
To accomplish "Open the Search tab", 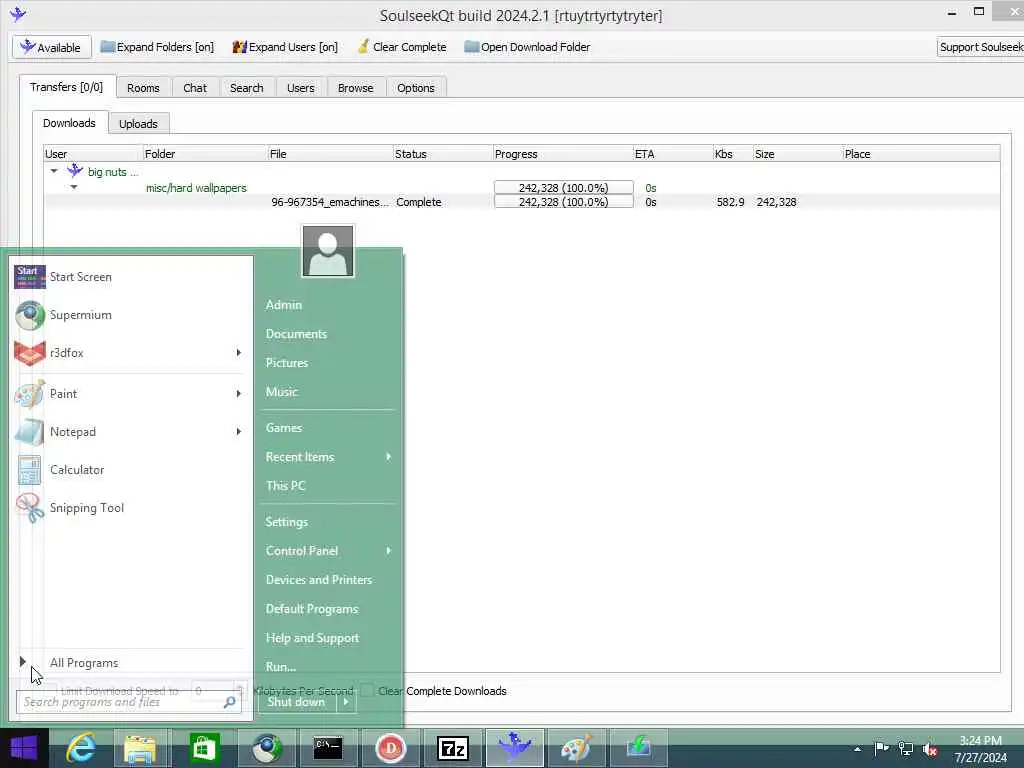I will [x=246, y=88].
